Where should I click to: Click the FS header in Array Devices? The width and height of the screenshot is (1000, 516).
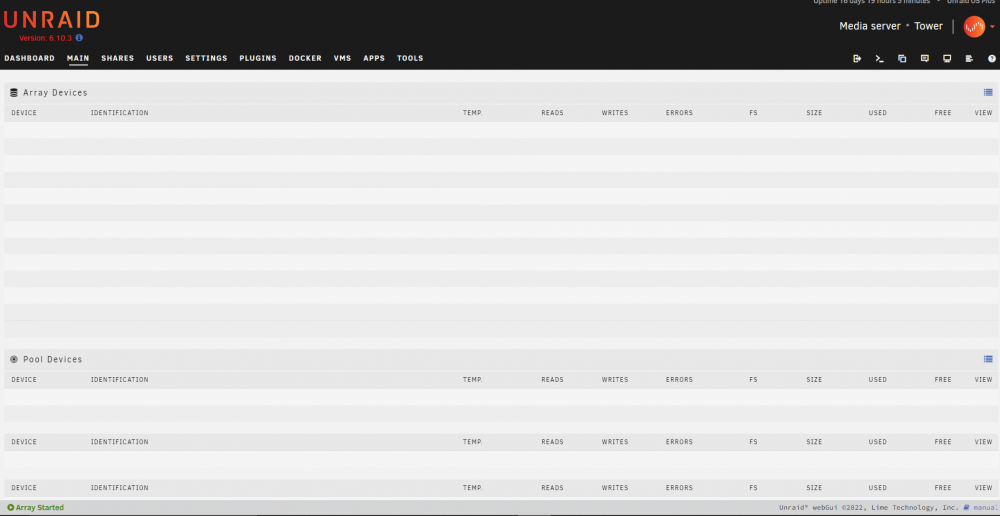753,113
